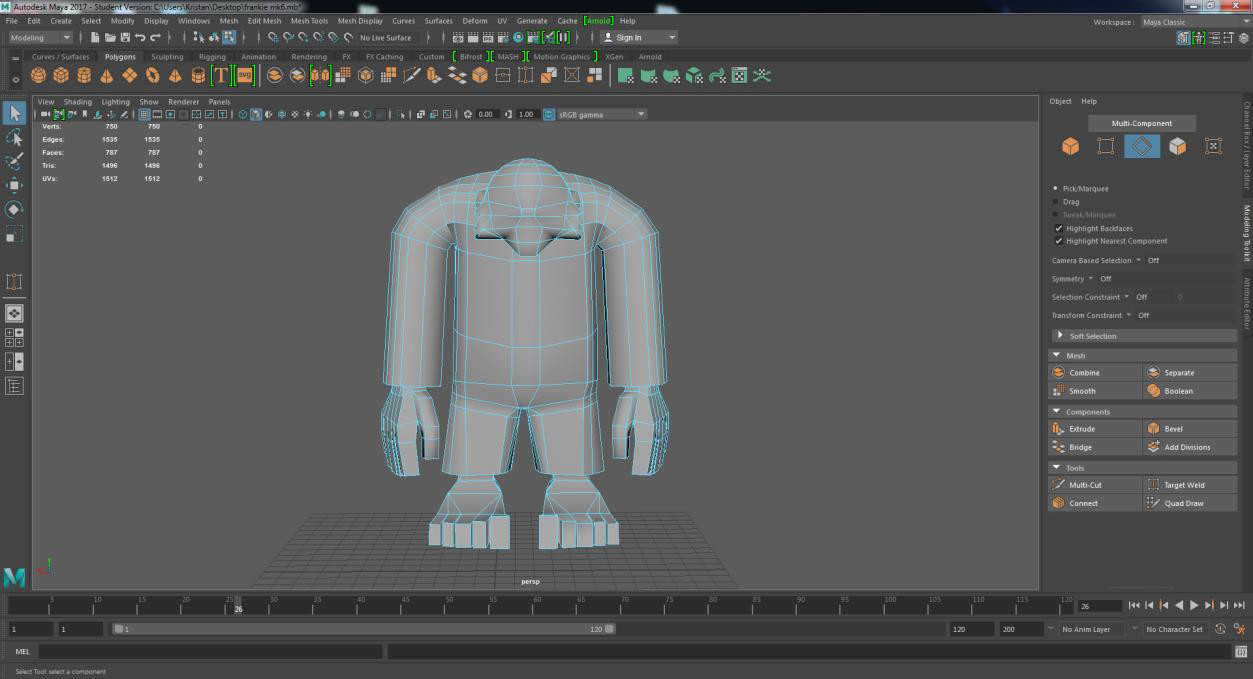This screenshot has width=1253, height=679.
Task: Uncheck Highlight Nearest Component
Action: click(x=1058, y=240)
